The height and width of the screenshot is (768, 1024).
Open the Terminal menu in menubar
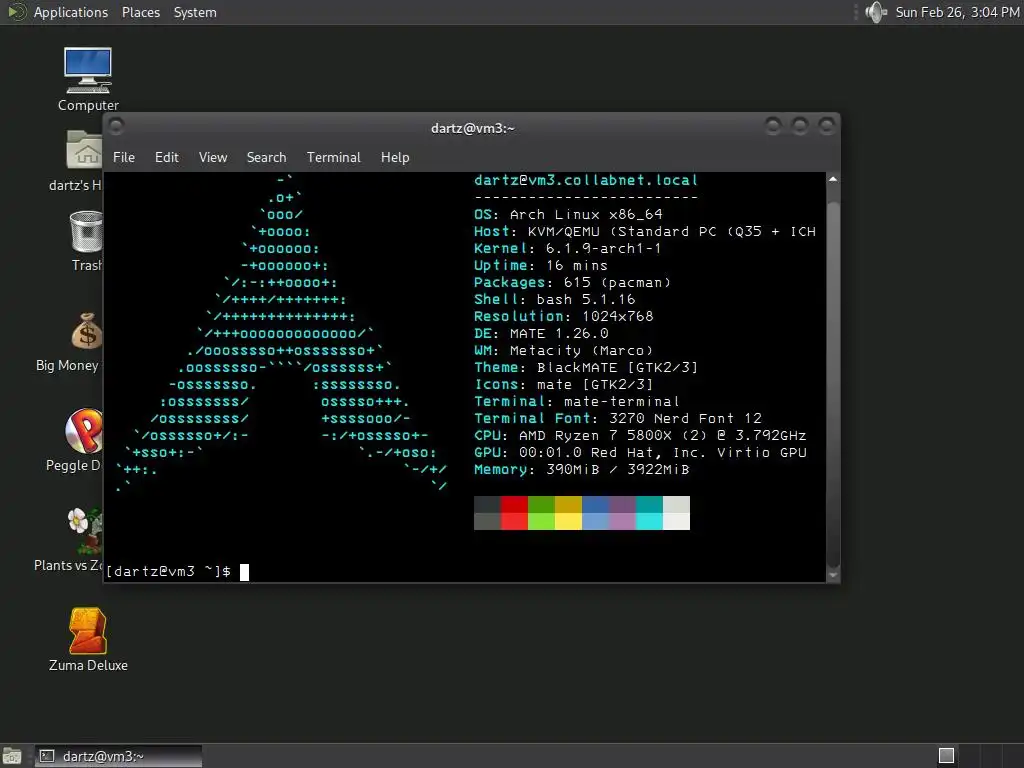point(334,157)
